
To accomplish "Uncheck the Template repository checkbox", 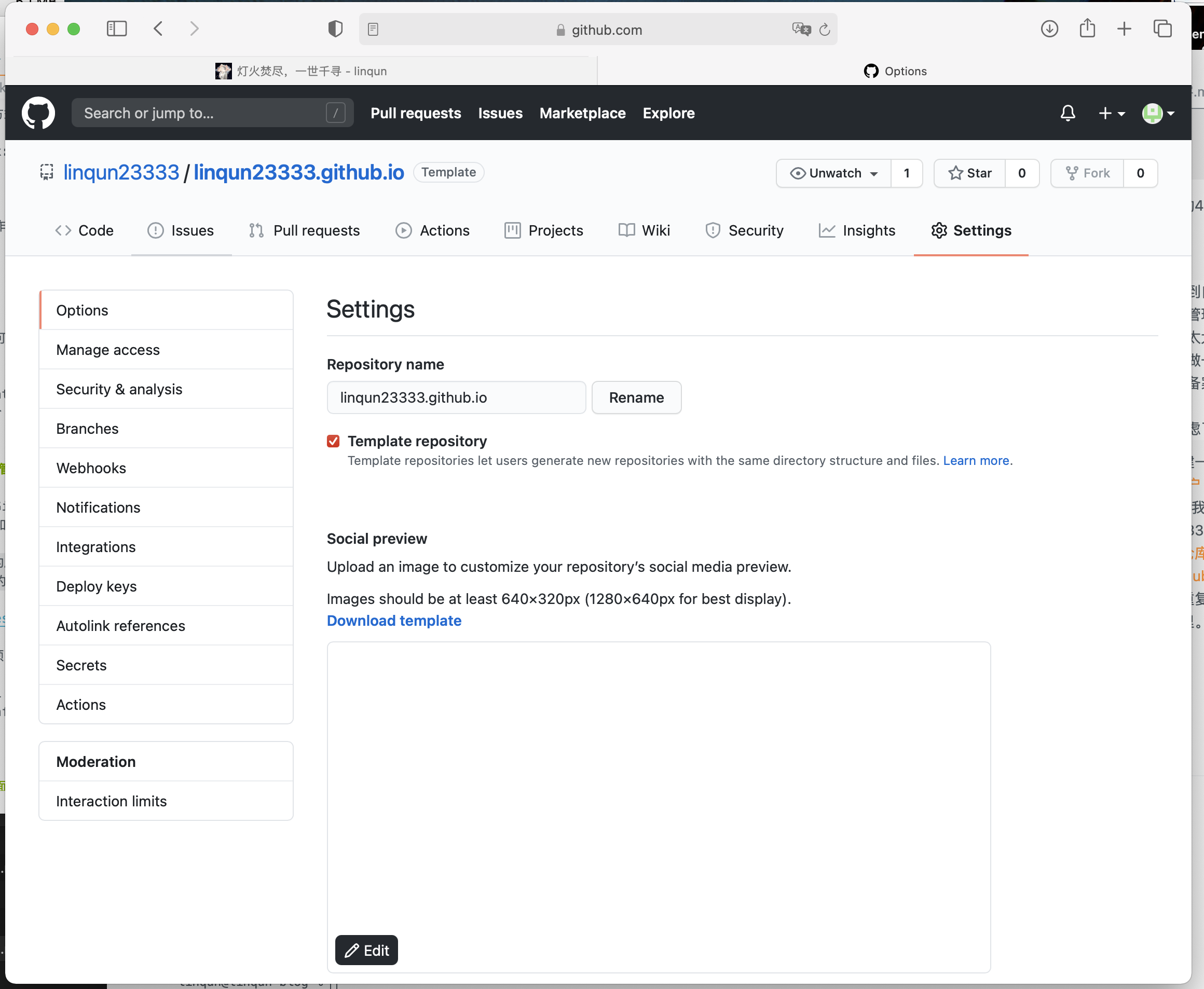I will coord(333,441).
